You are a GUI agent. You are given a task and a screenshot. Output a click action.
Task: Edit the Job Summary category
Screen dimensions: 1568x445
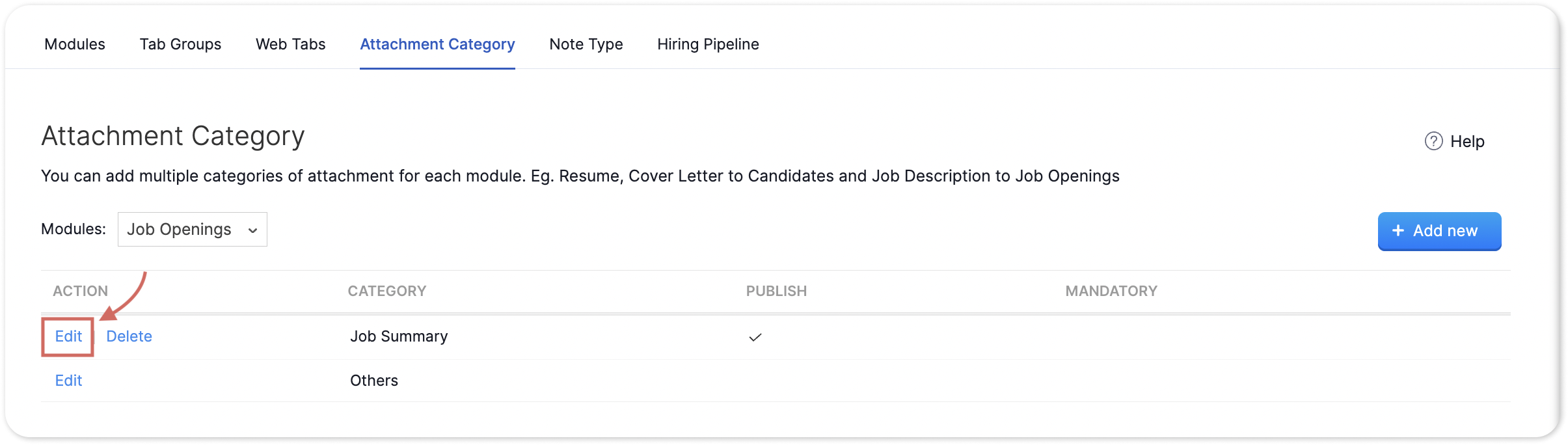[x=68, y=336]
